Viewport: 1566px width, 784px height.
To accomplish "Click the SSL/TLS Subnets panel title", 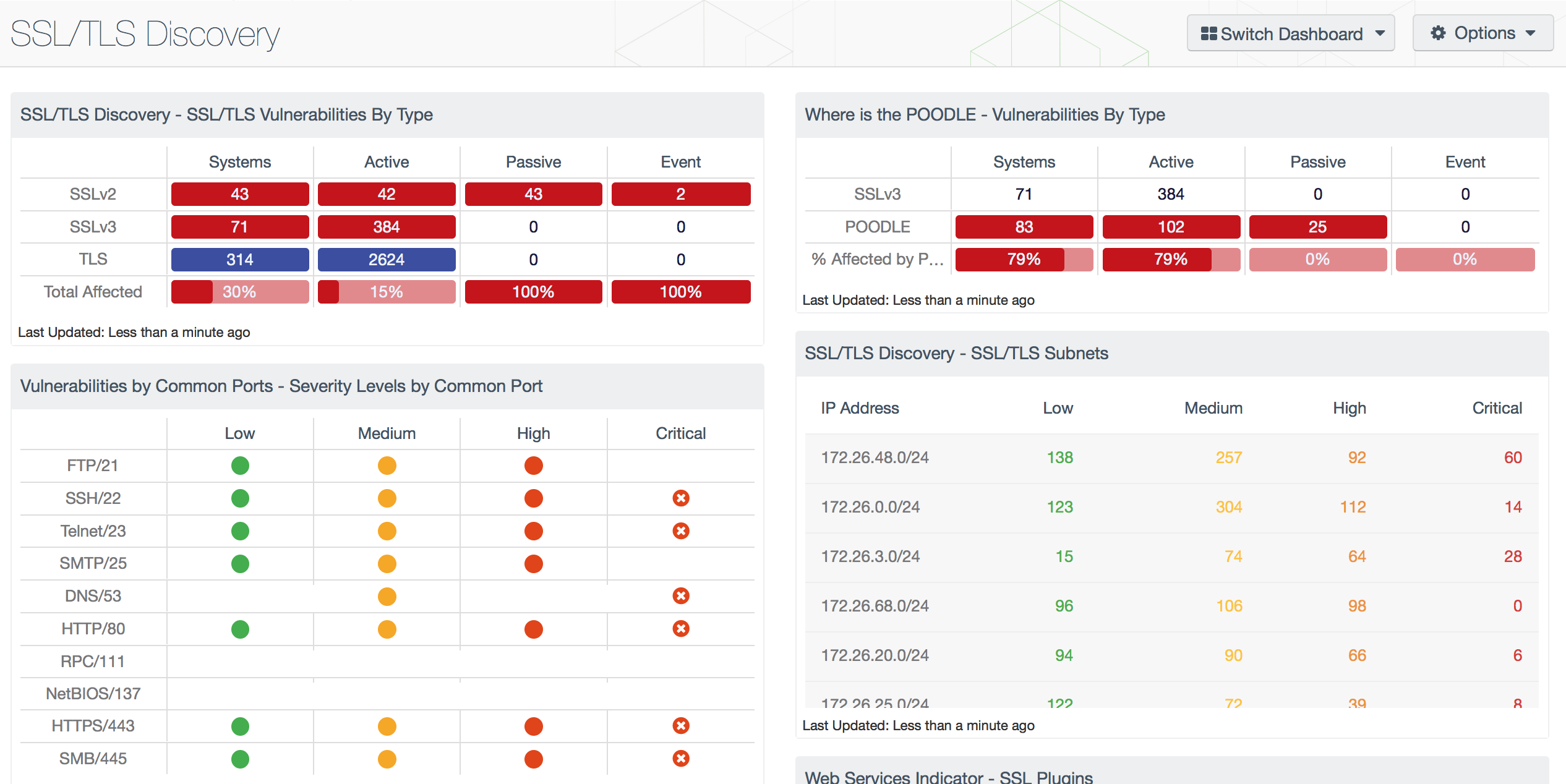I will pos(956,354).
